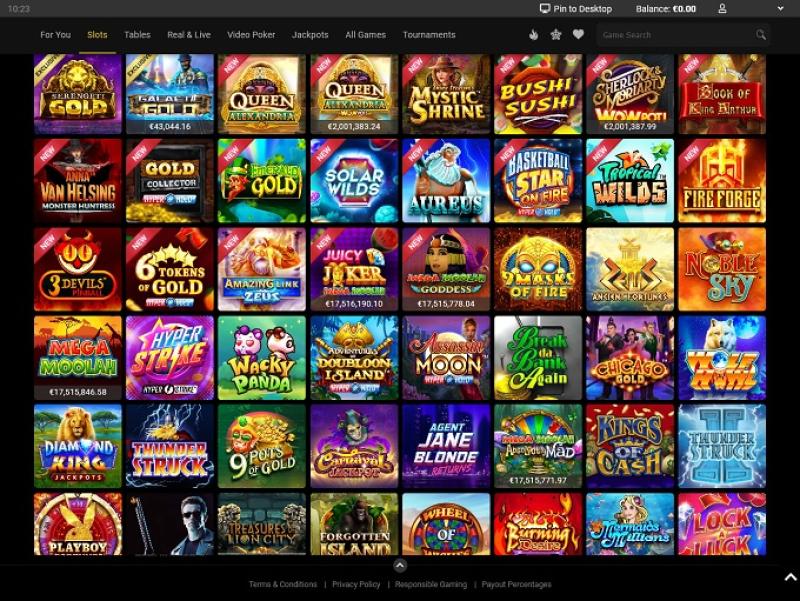Image resolution: width=800 pixels, height=601 pixels.
Task: Launch the Mega Moolah game thumbnail
Action: [78, 358]
